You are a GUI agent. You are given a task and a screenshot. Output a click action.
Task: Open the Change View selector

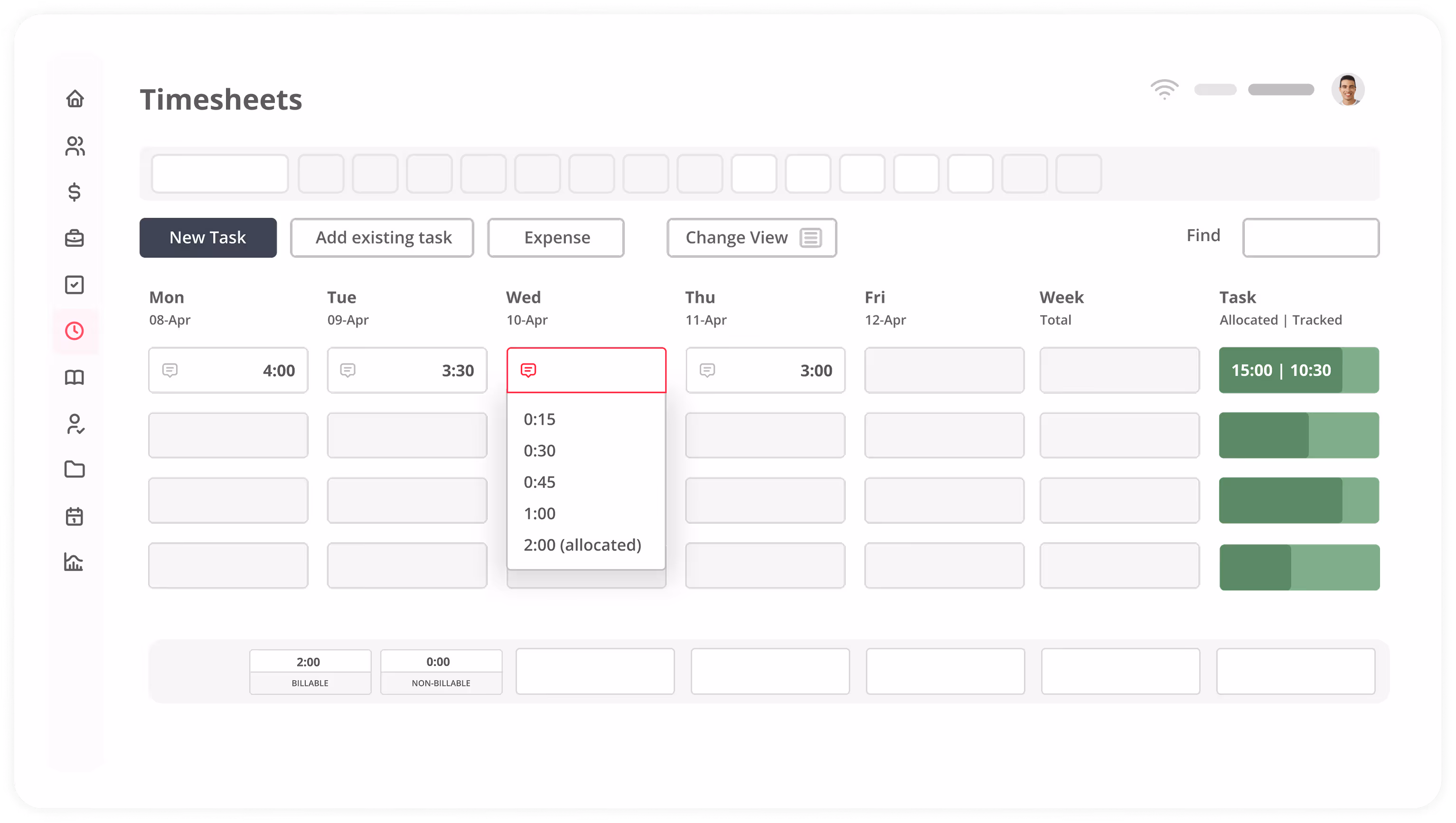coord(751,238)
